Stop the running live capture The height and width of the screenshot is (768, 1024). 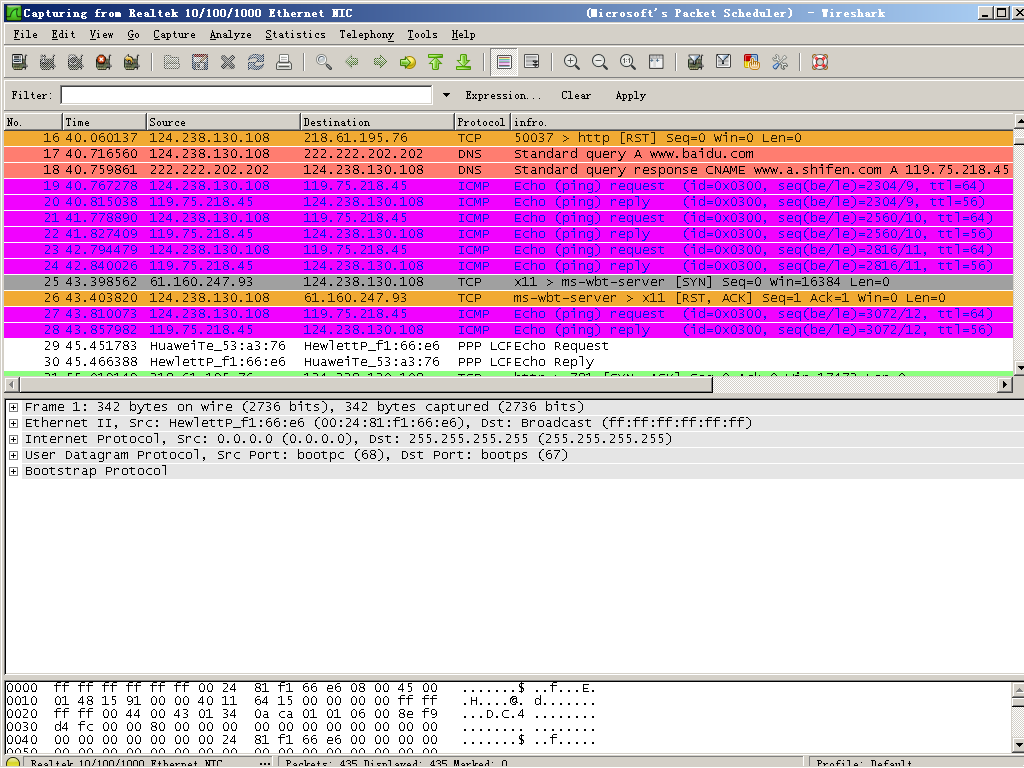(104, 62)
